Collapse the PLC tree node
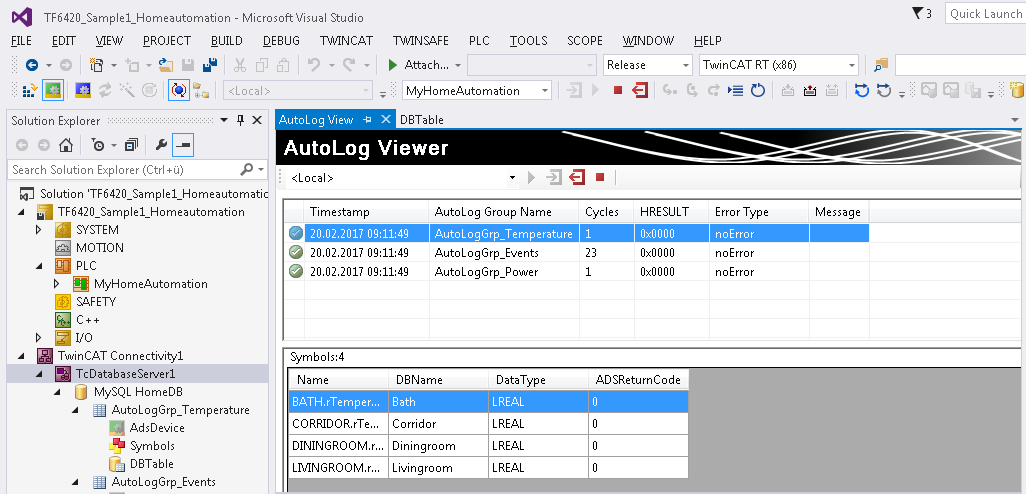Viewport: 1026px width, 494px height. click(39, 266)
